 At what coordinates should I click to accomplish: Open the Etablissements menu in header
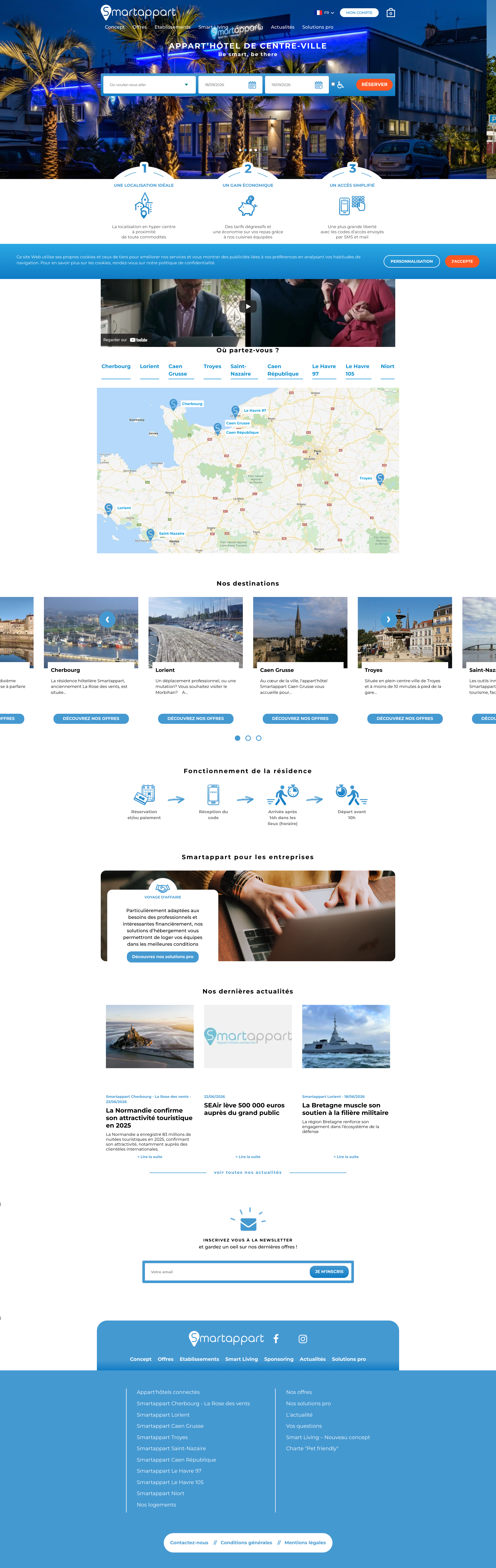pos(172,27)
